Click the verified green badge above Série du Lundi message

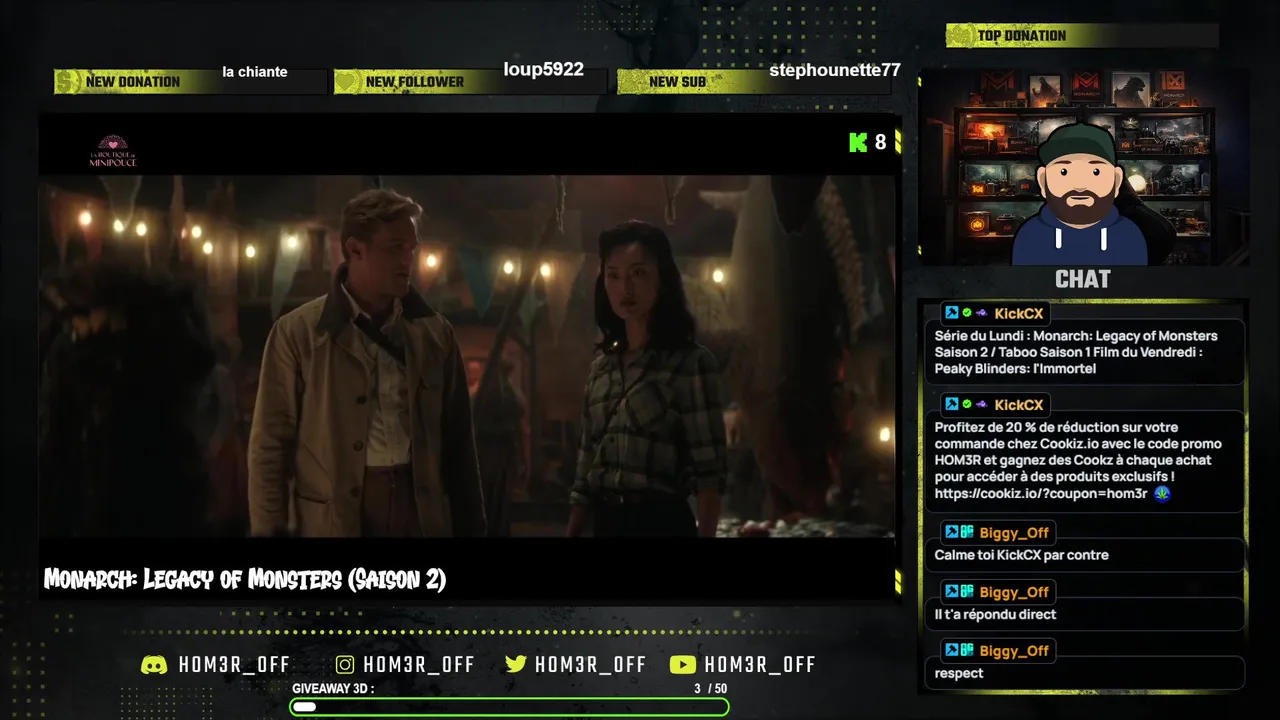967,313
